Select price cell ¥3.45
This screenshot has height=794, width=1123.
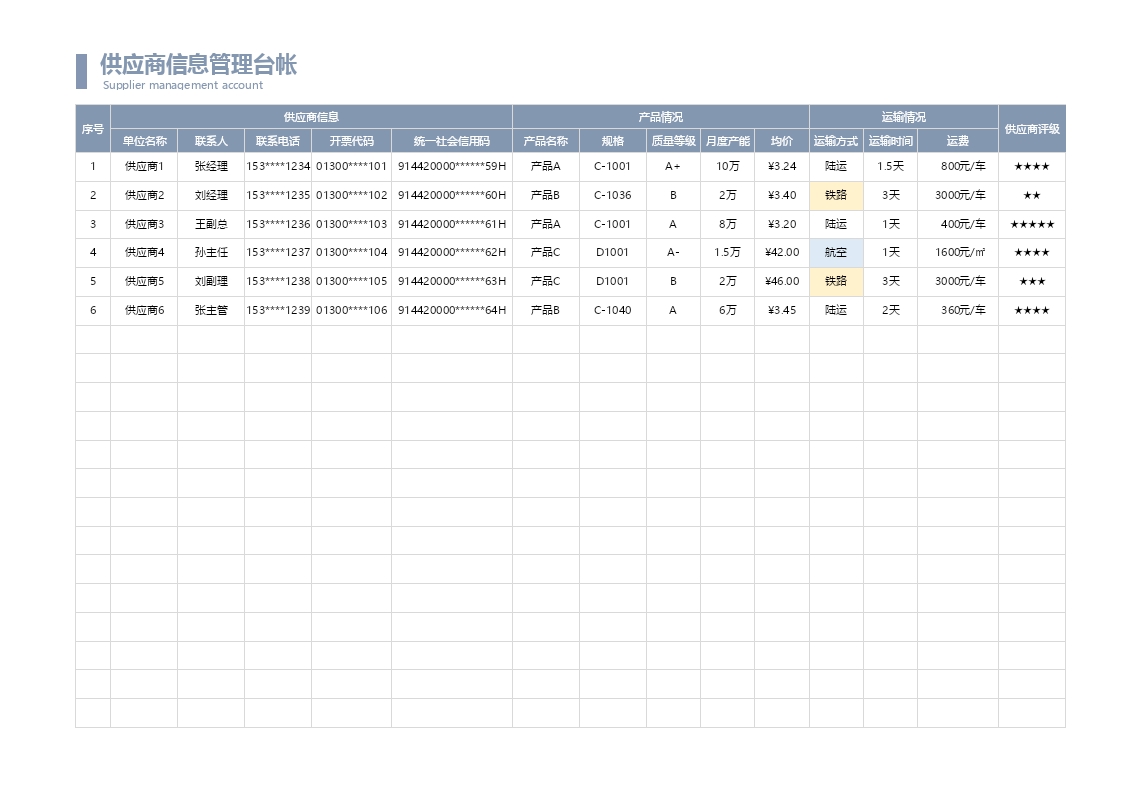click(782, 310)
